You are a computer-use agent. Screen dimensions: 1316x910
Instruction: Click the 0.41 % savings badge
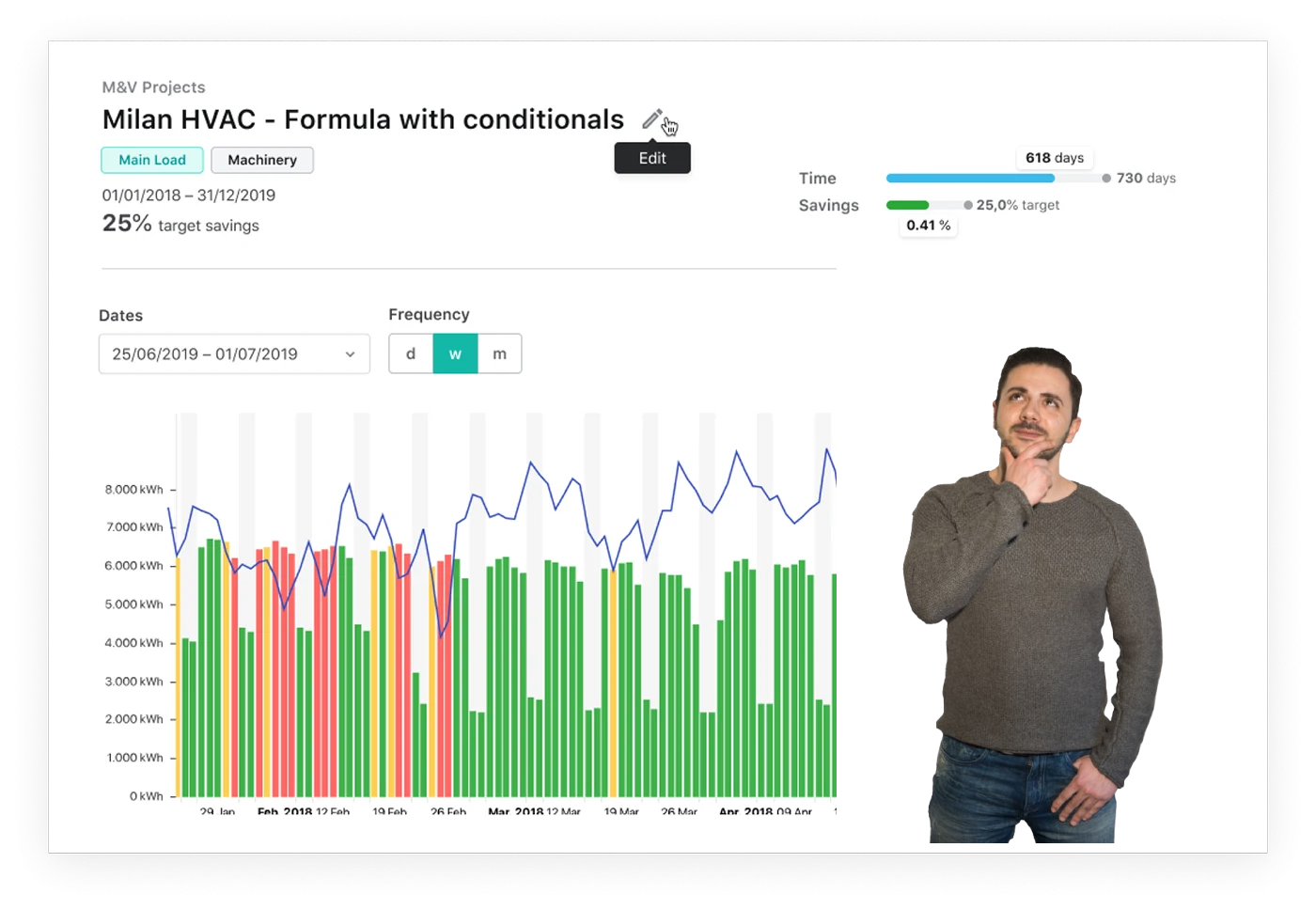pos(928,226)
